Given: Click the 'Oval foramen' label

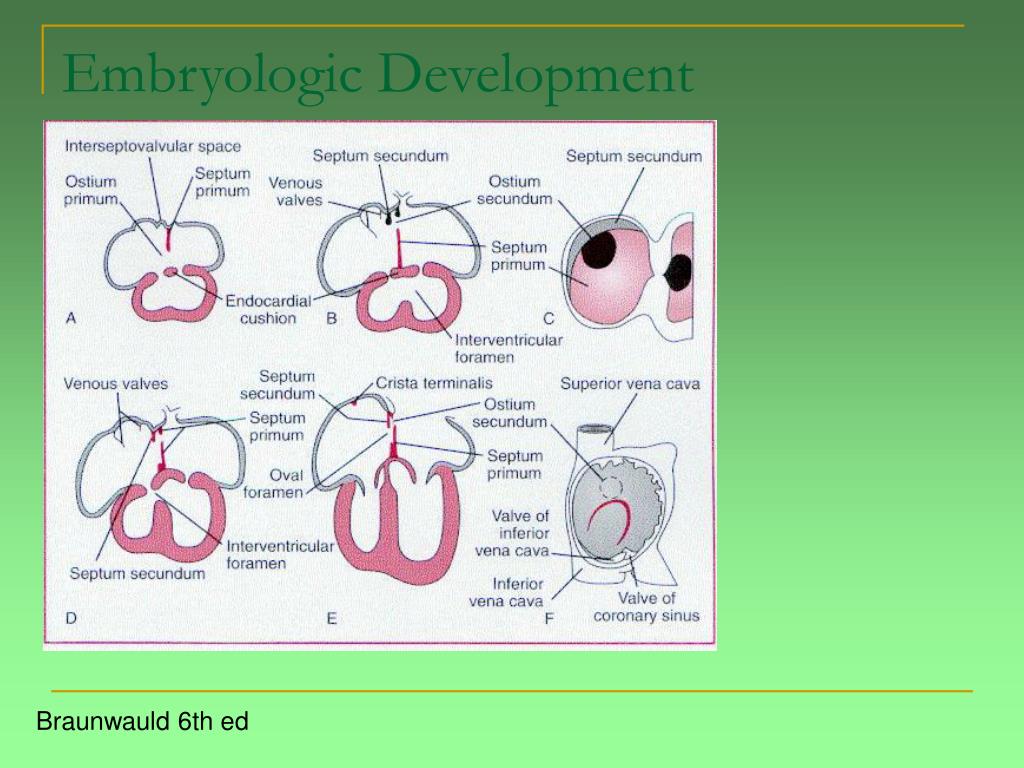Looking at the screenshot, I should pos(274,484).
